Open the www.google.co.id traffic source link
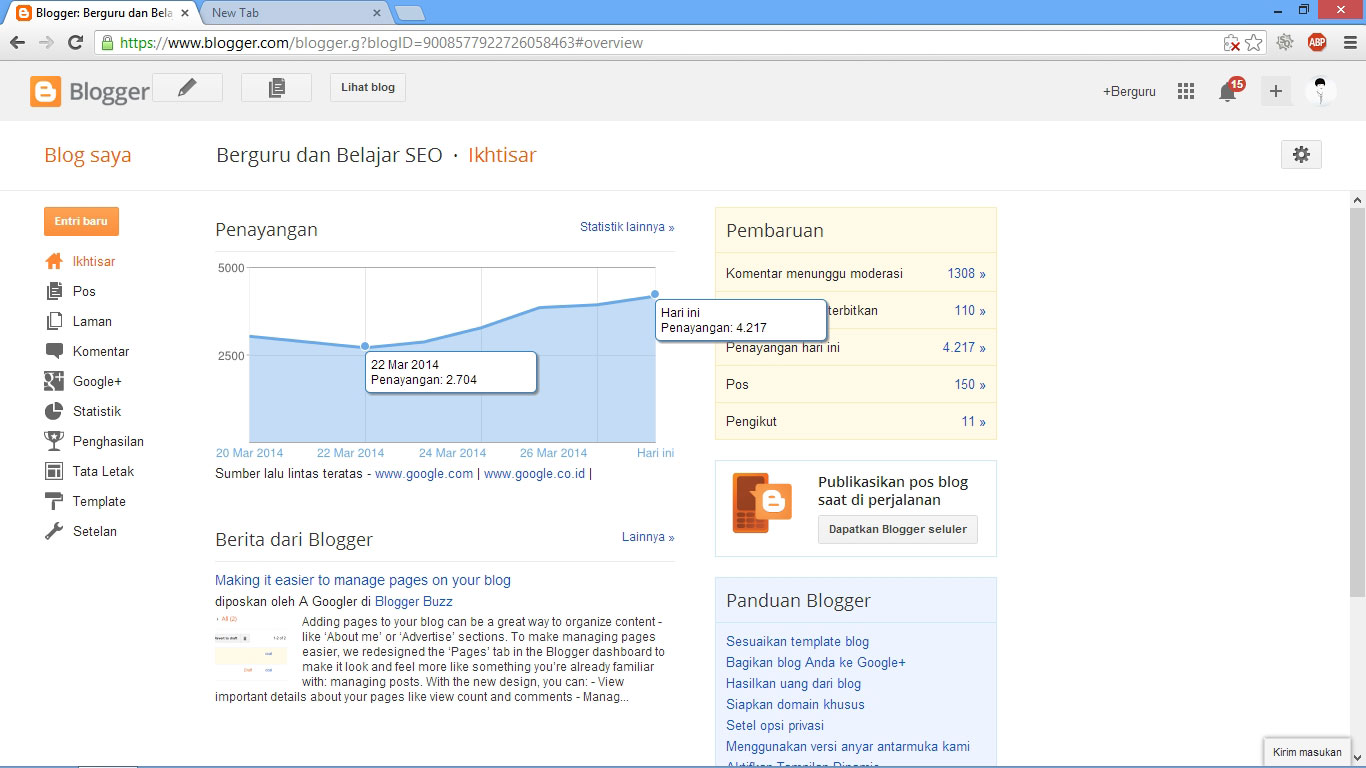1366x768 pixels. pyautogui.click(x=534, y=474)
